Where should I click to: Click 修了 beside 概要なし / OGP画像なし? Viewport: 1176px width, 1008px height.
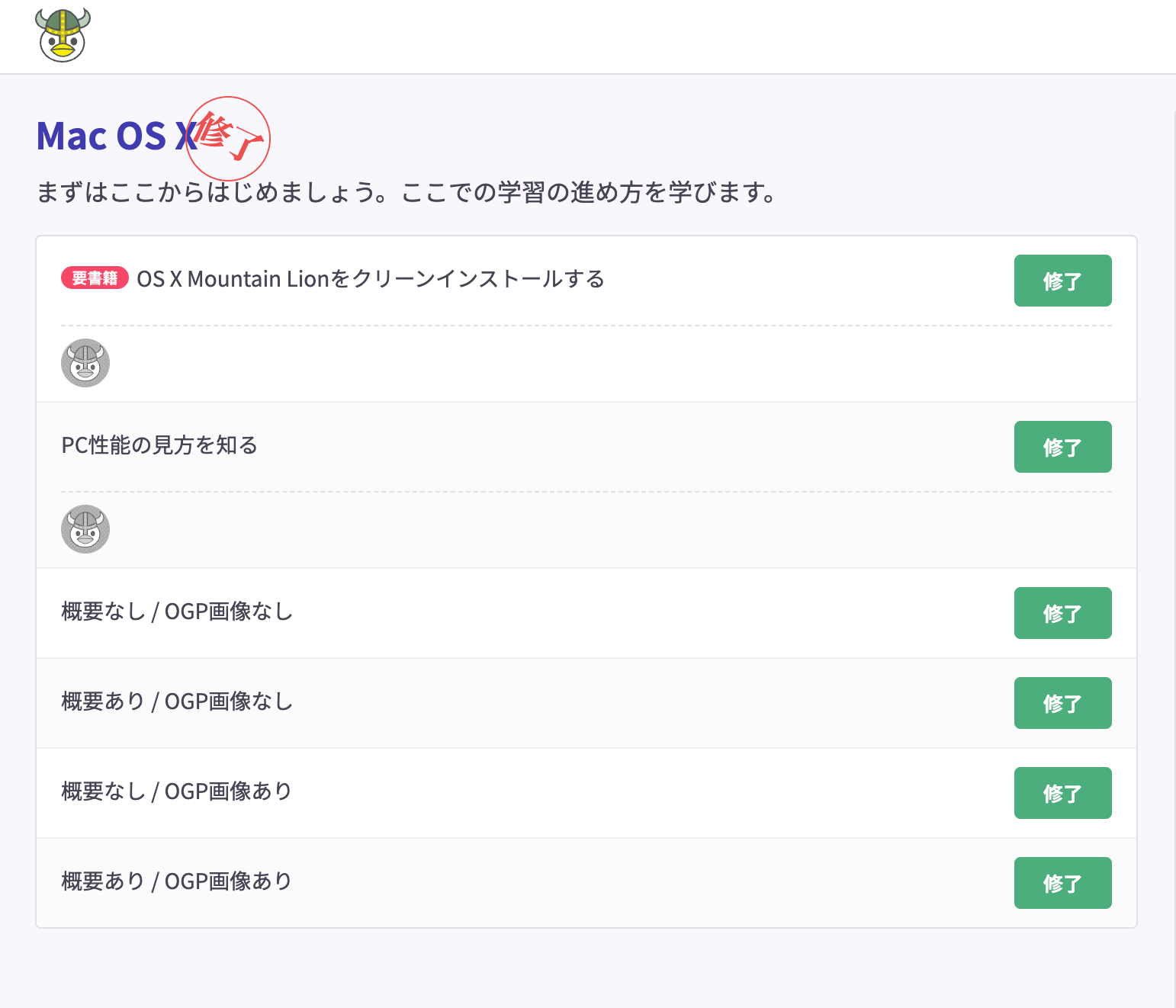[1062, 613]
